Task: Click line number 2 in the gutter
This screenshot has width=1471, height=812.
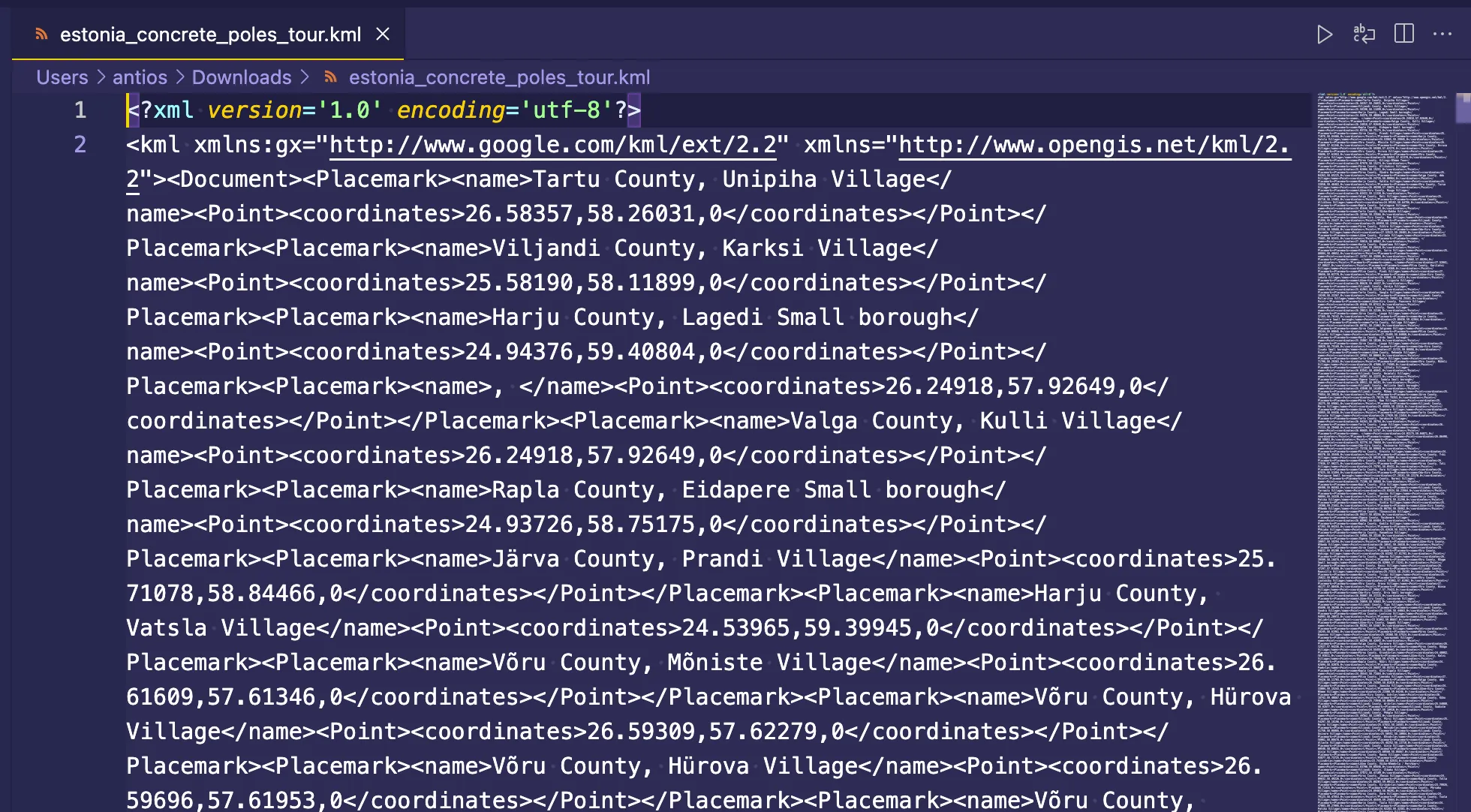Action: click(80, 145)
